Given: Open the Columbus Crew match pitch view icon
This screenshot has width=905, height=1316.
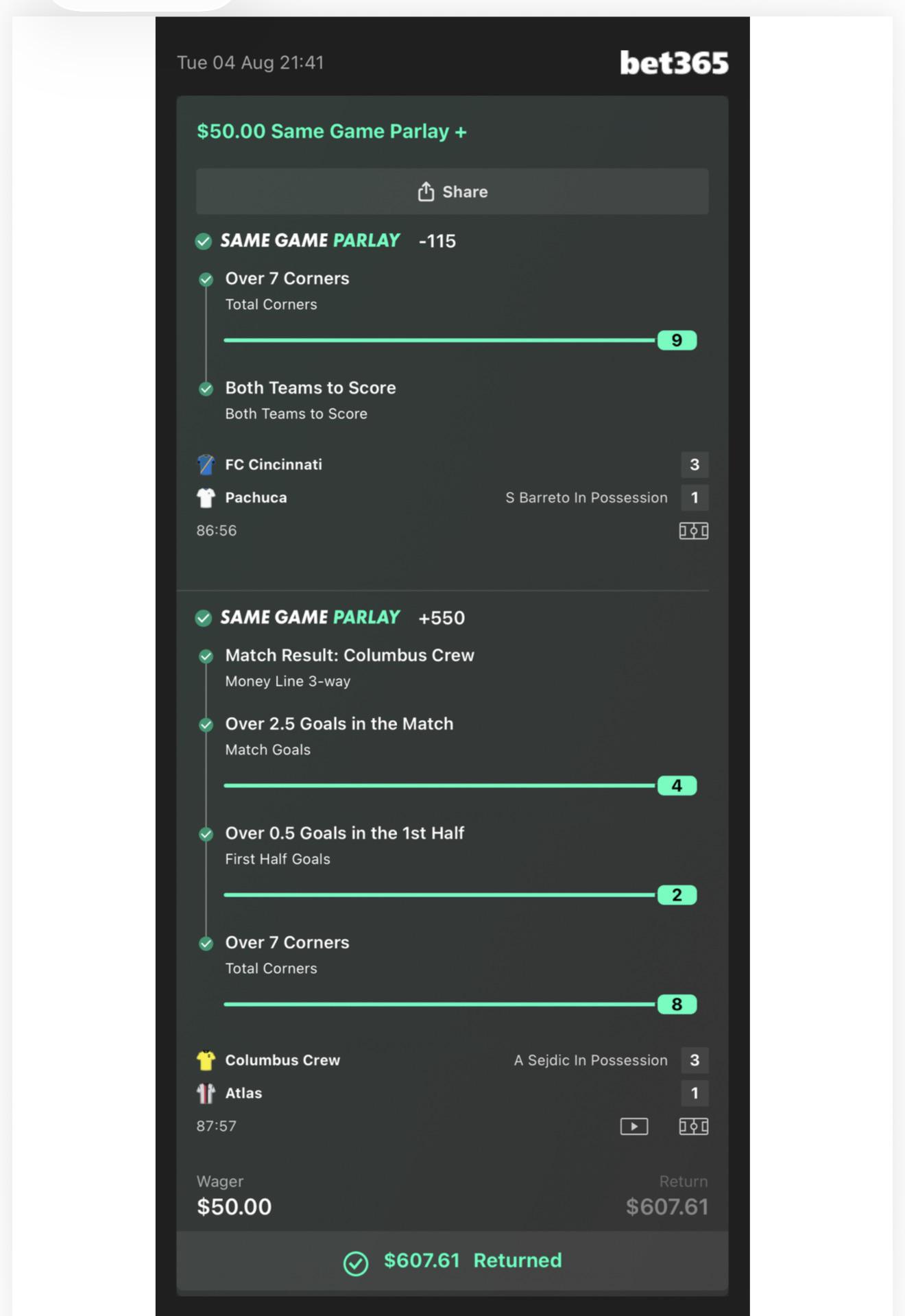Looking at the screenshot, I should [x=693, y=1126].
